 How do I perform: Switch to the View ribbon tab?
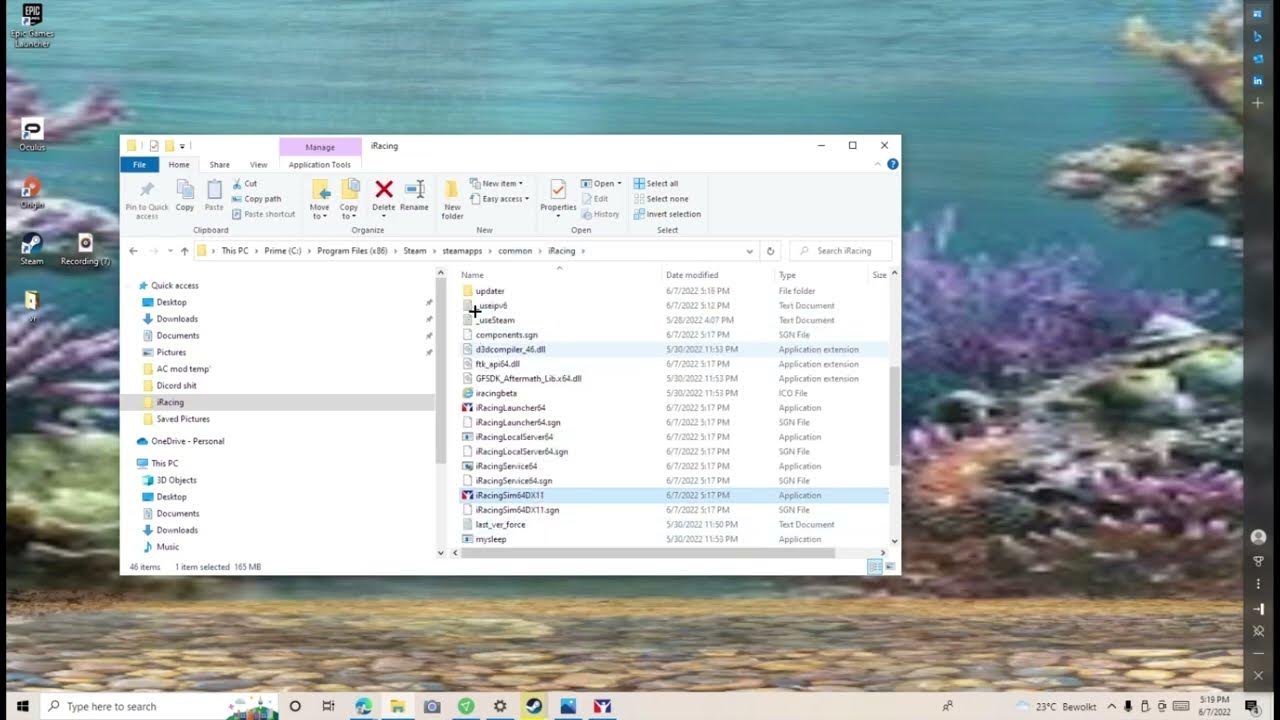coord(258,165)
